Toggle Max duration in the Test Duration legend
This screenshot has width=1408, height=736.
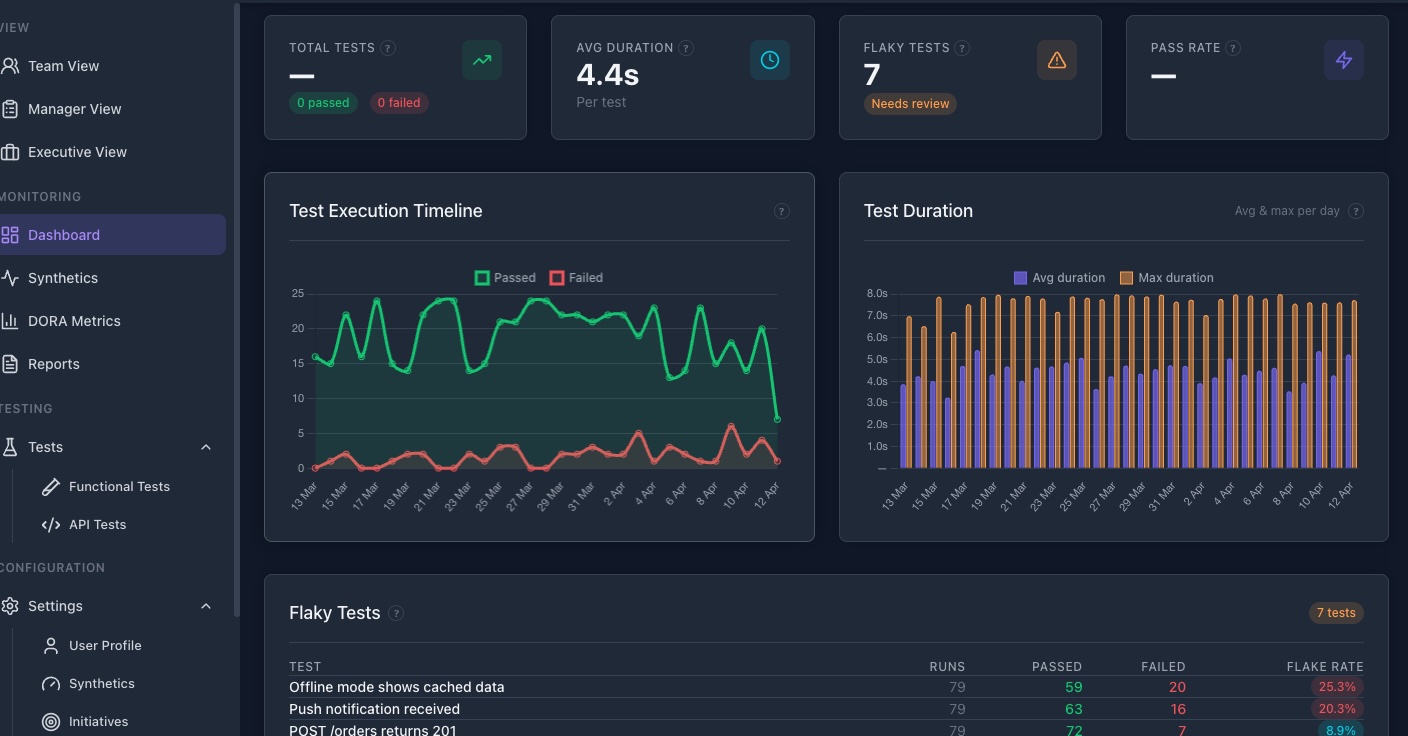click(x=1166, y=277)
